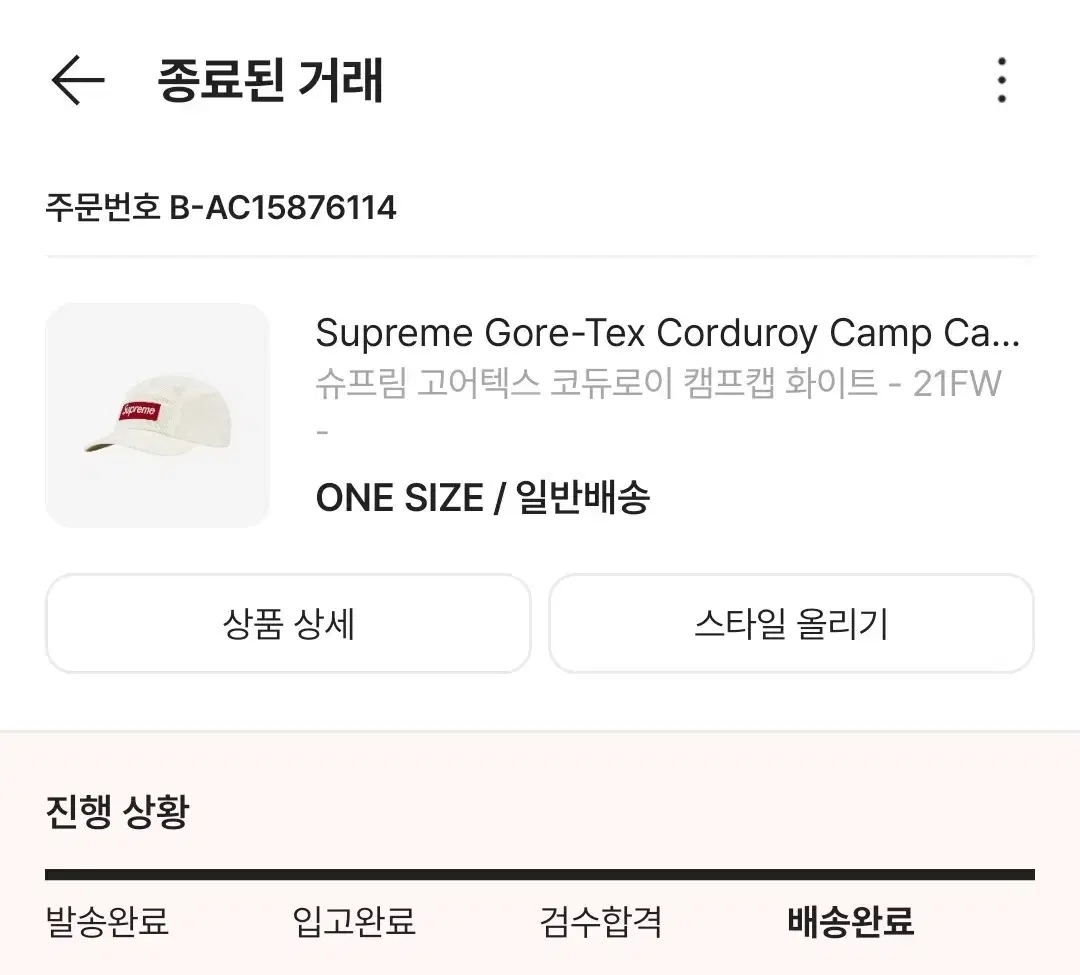1080x975 pixels.
Task: Tap the back arrow icon
Action: coord(77,80)
